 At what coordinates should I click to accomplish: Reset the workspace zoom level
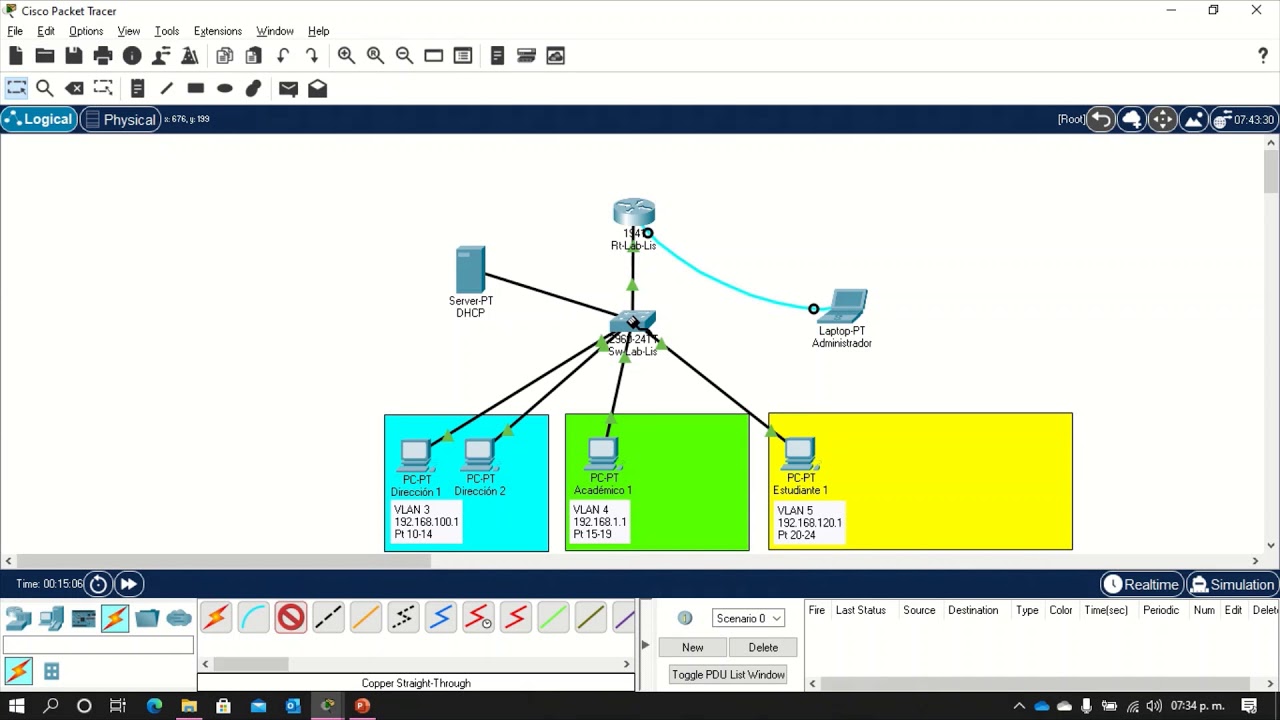click(x=375, y=56)
